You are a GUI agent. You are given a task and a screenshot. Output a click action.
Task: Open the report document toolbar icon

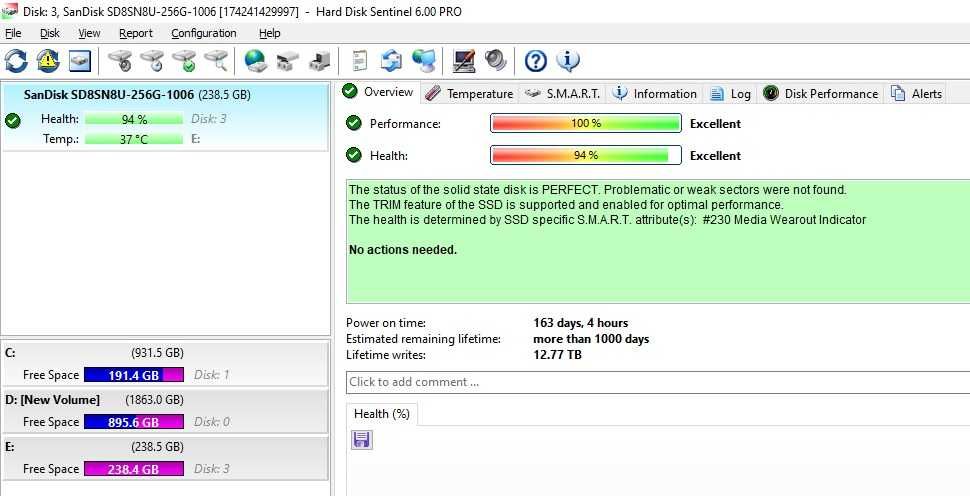click(359, 61)
